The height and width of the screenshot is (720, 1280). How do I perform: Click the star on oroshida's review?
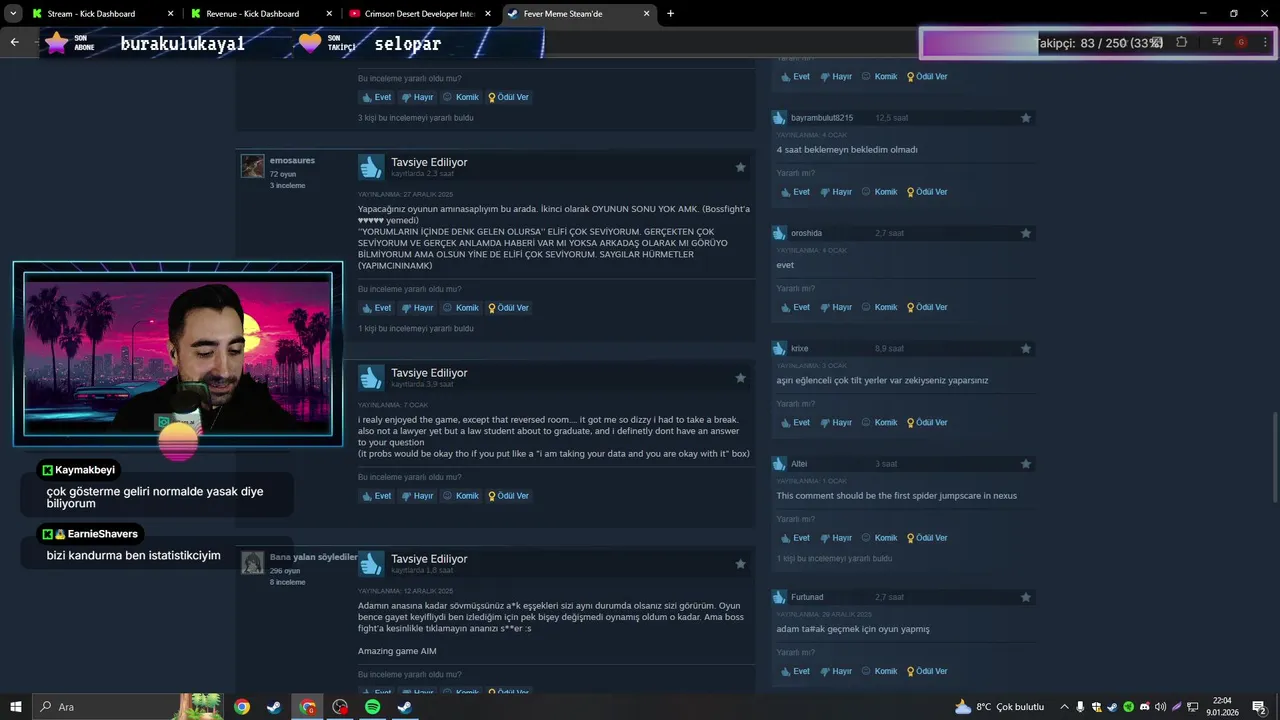point(1026,233)
